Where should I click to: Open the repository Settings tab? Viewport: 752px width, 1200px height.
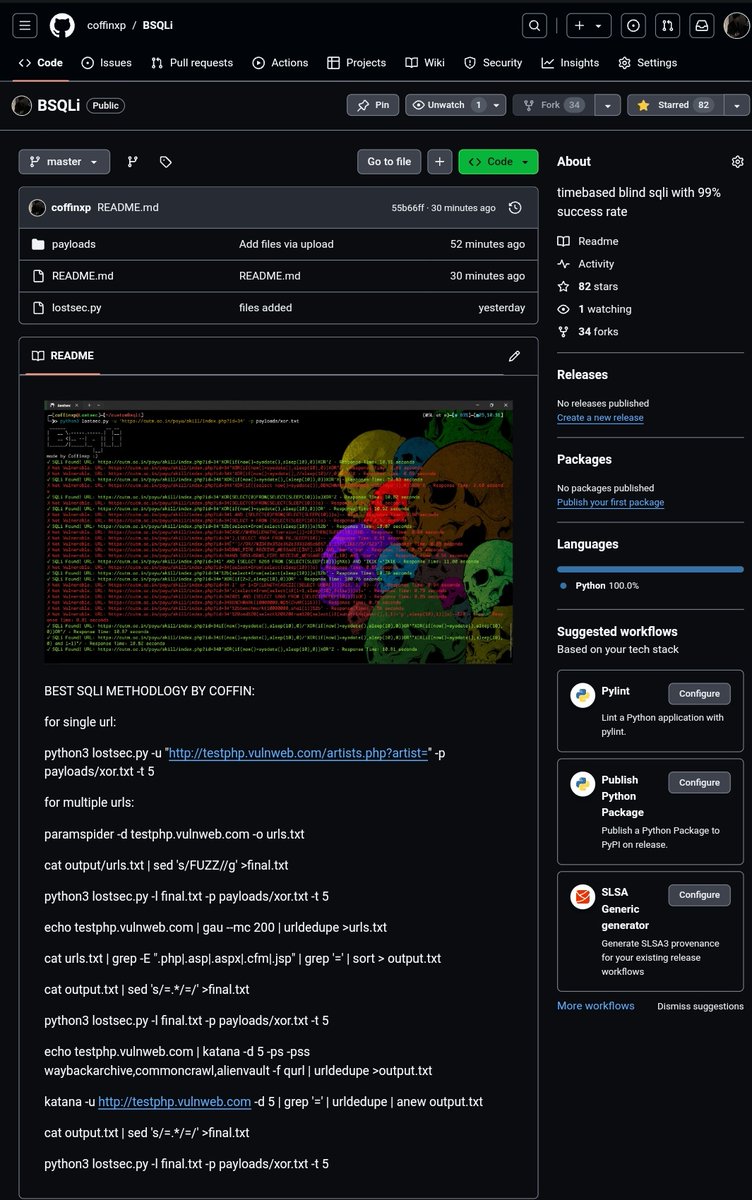point(648,62)
